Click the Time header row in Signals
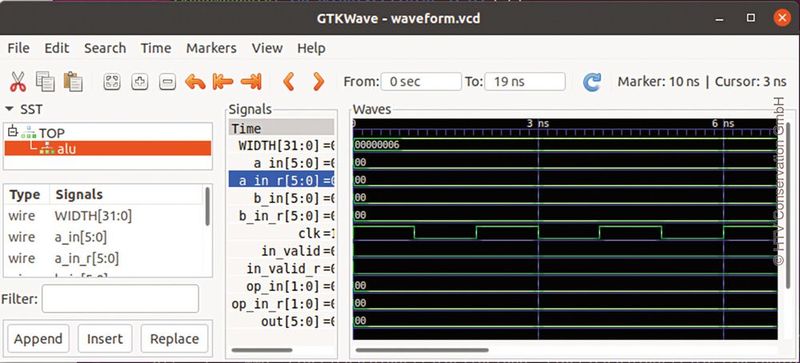The width and height of the screenshot is (800, 363). coord(282,128)
